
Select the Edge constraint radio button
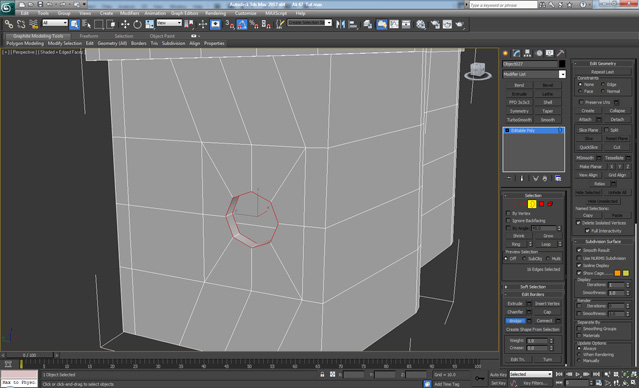coord(603,84)
